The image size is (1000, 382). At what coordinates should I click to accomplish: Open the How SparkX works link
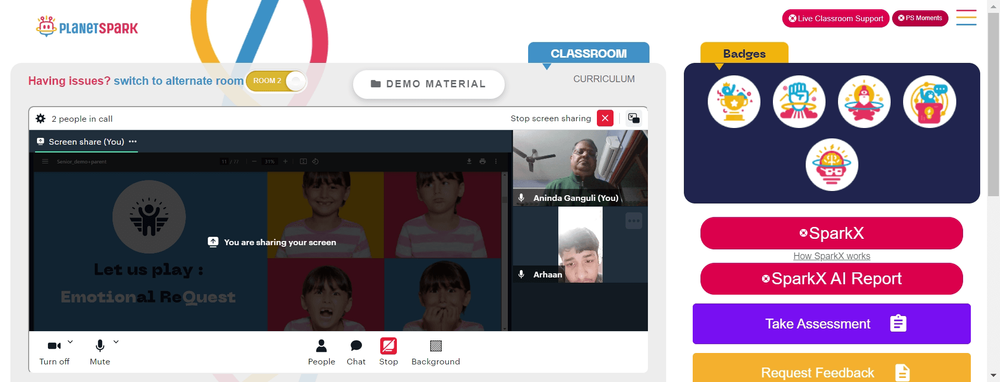(x=832, y=256)
